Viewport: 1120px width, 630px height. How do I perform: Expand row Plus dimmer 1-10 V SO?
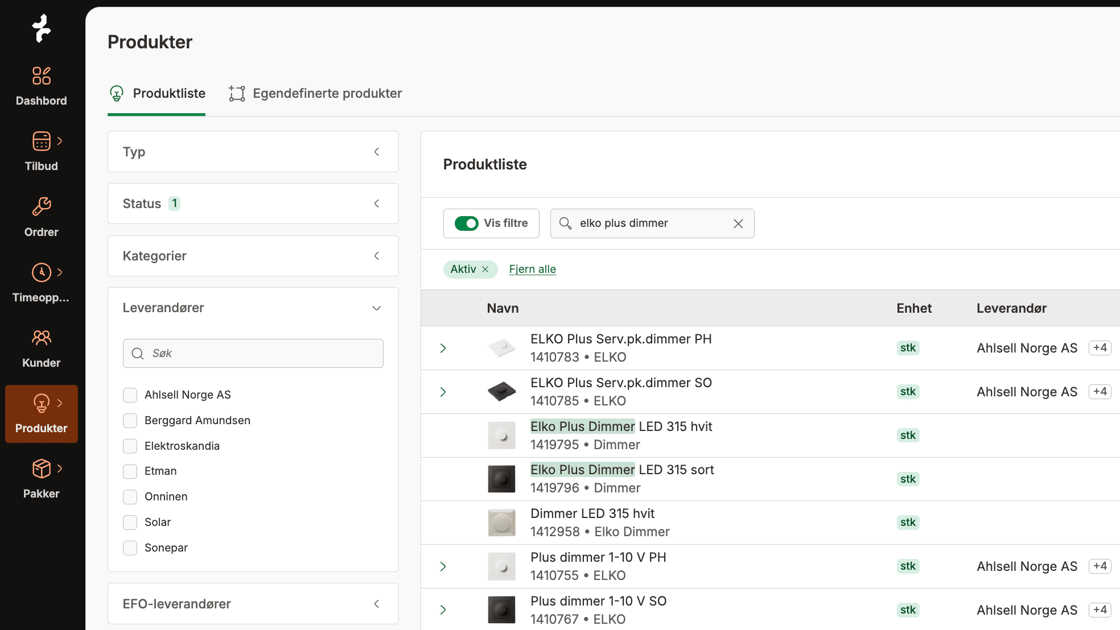(443, 610)
